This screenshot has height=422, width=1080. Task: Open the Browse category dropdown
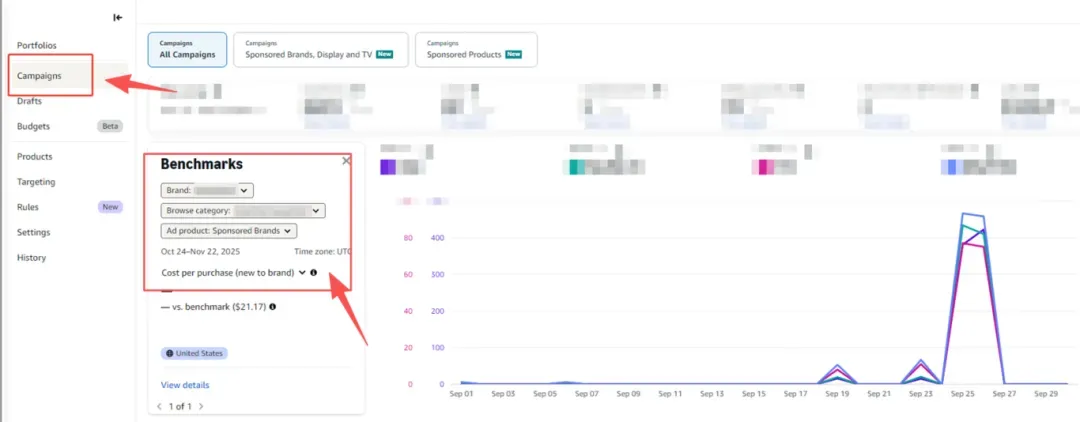(x=243, y=211)
